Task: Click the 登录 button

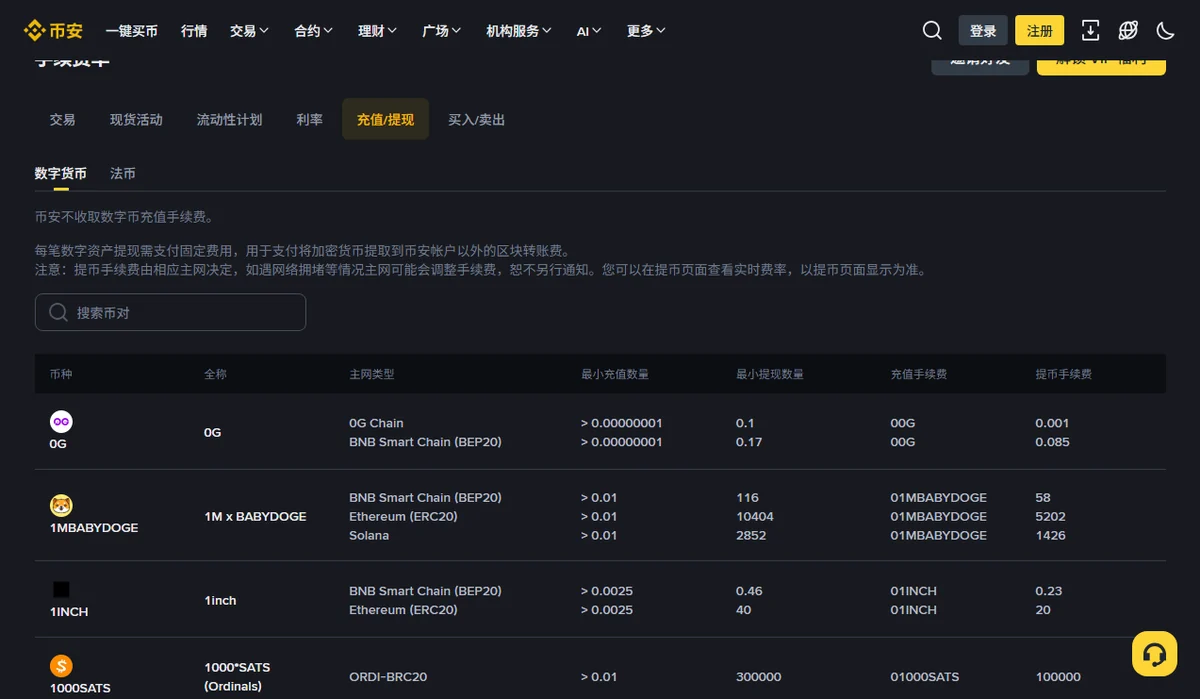Action: tap(983, 31)
